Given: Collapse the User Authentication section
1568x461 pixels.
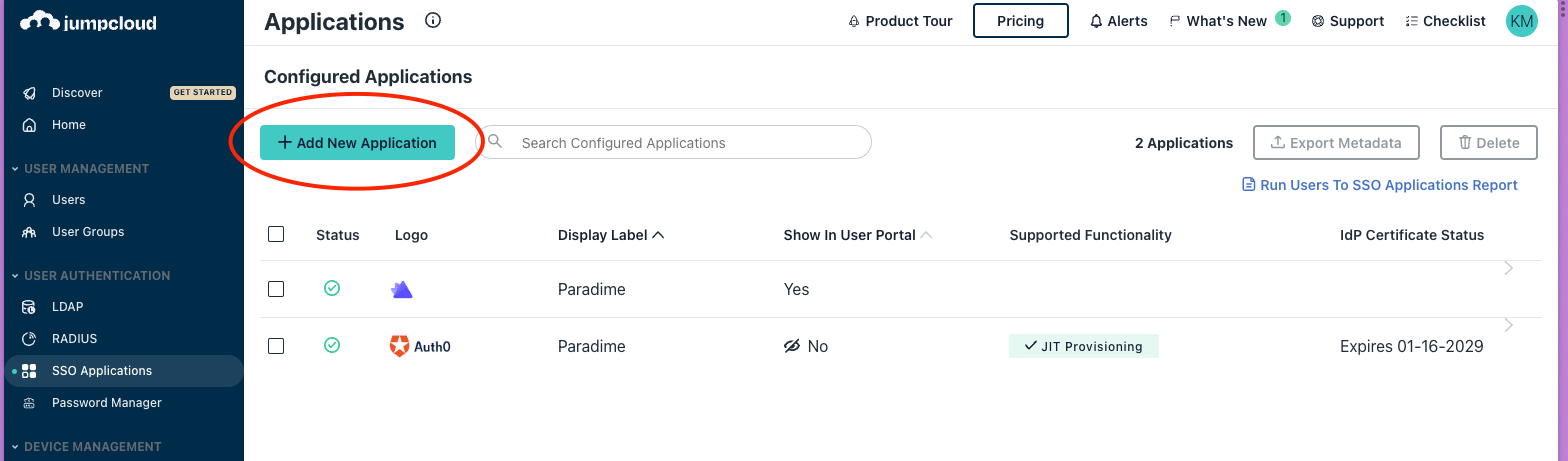Looking at the screenshot, I should (90, 276).
